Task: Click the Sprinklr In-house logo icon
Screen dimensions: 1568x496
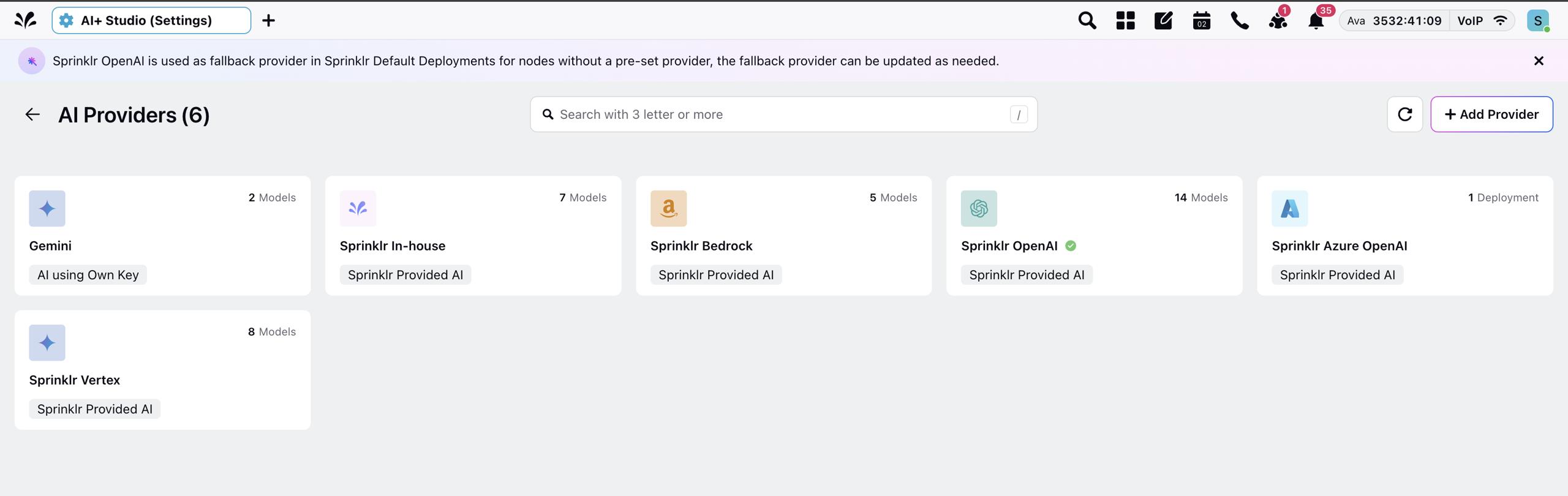Action: coord(358,208)
